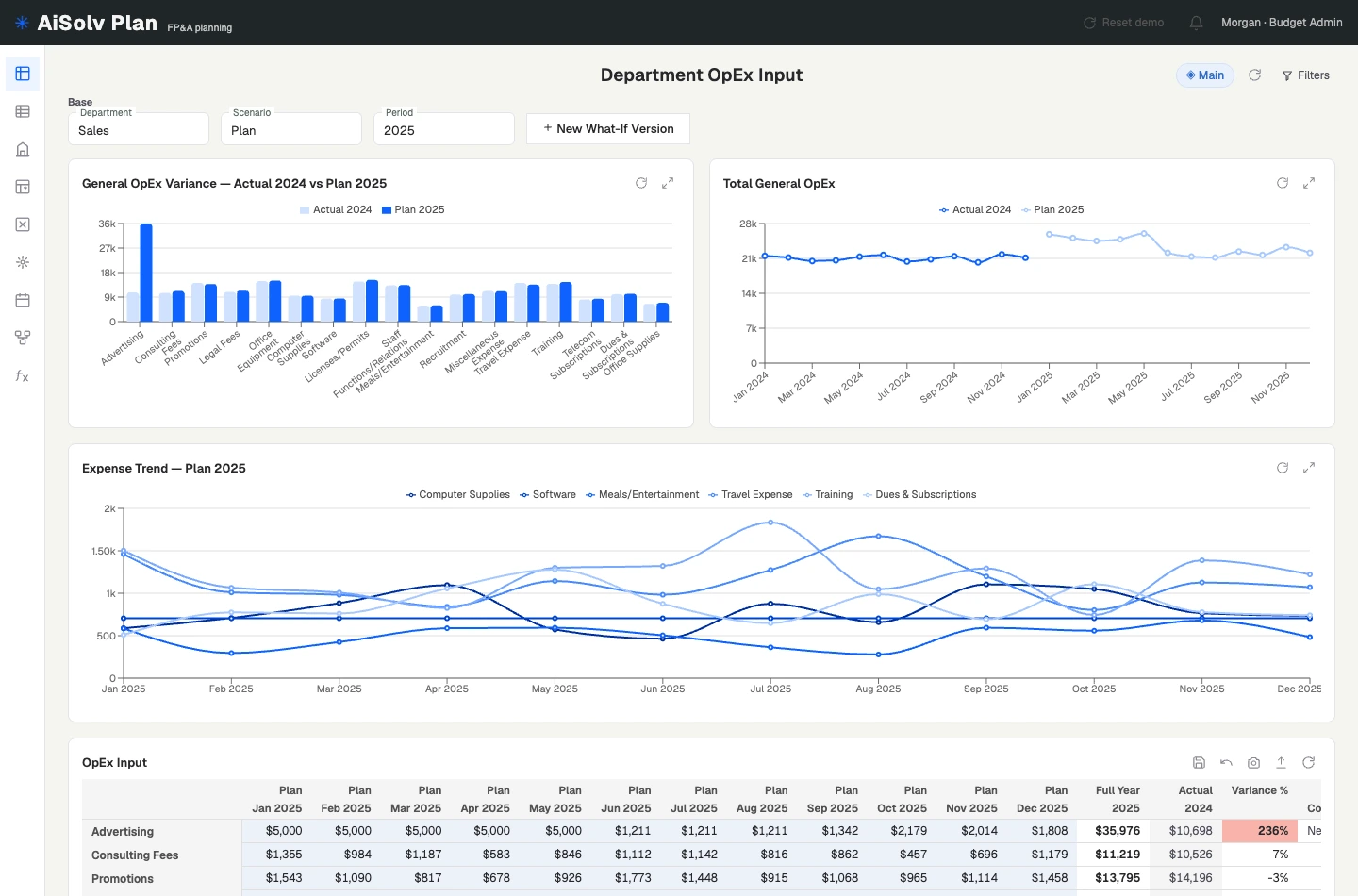The image size is (1358, 896).
Task: Open the Department dropdown showing Sales
Action: pyautogui.click(x=139, y=129)
